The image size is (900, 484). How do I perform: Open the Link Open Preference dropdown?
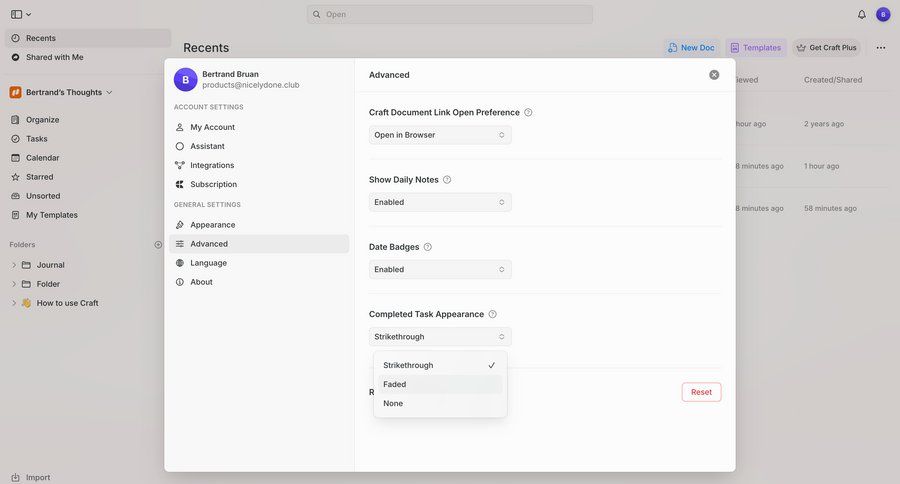[x=440, y=135]
